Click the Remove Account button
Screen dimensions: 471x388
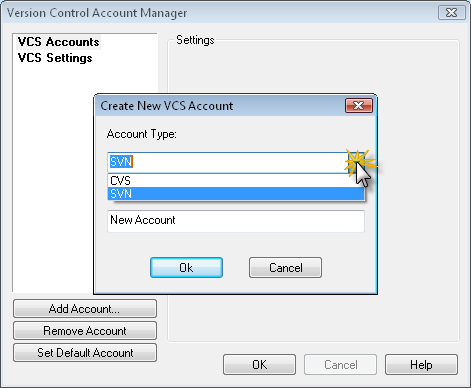tap(85, 331)
